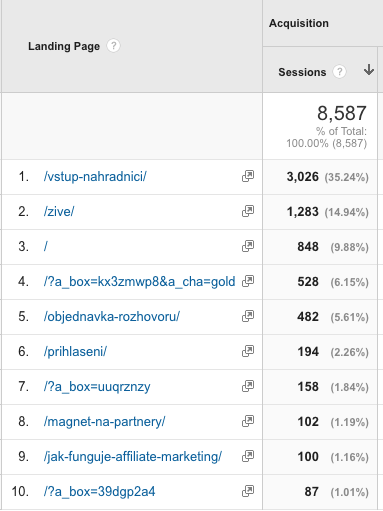This screenshot has height=511, width=383.
Task: Open external icon for /jak-funguje-affiliate-marketing/
Action: pos(248,456)
